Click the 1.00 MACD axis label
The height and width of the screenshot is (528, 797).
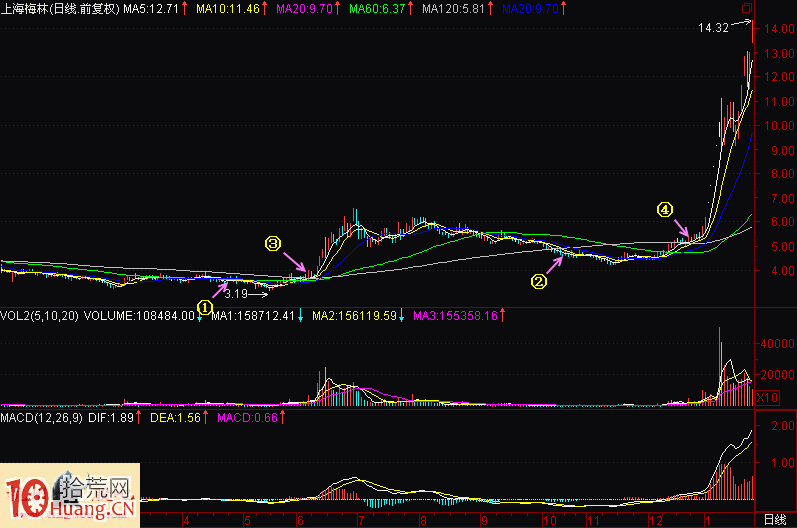pyautogui.click(x=783, y=463)
